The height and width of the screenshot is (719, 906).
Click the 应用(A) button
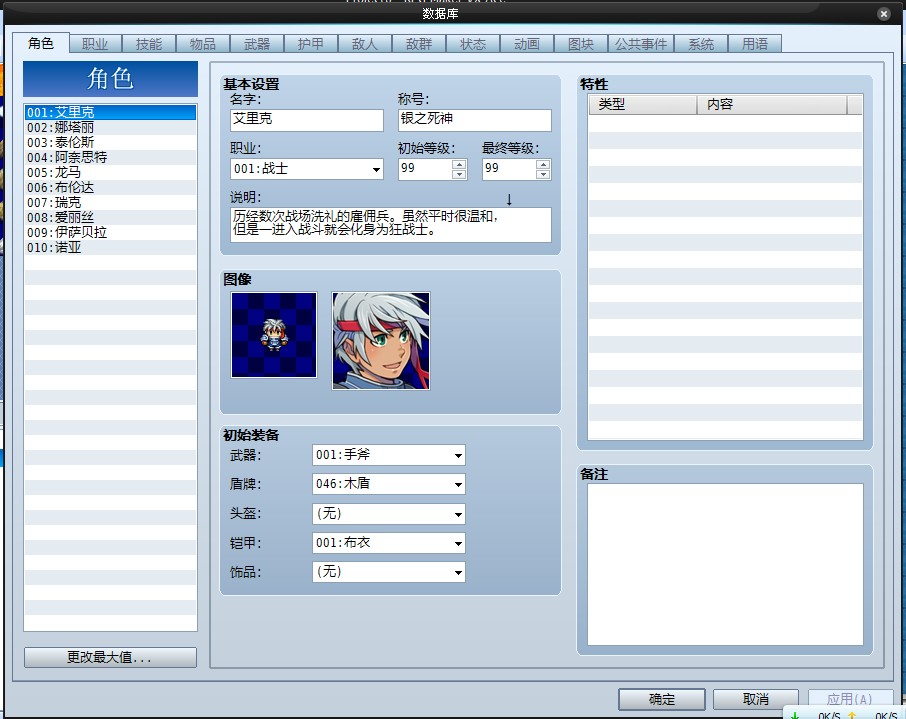coord(849,699)
